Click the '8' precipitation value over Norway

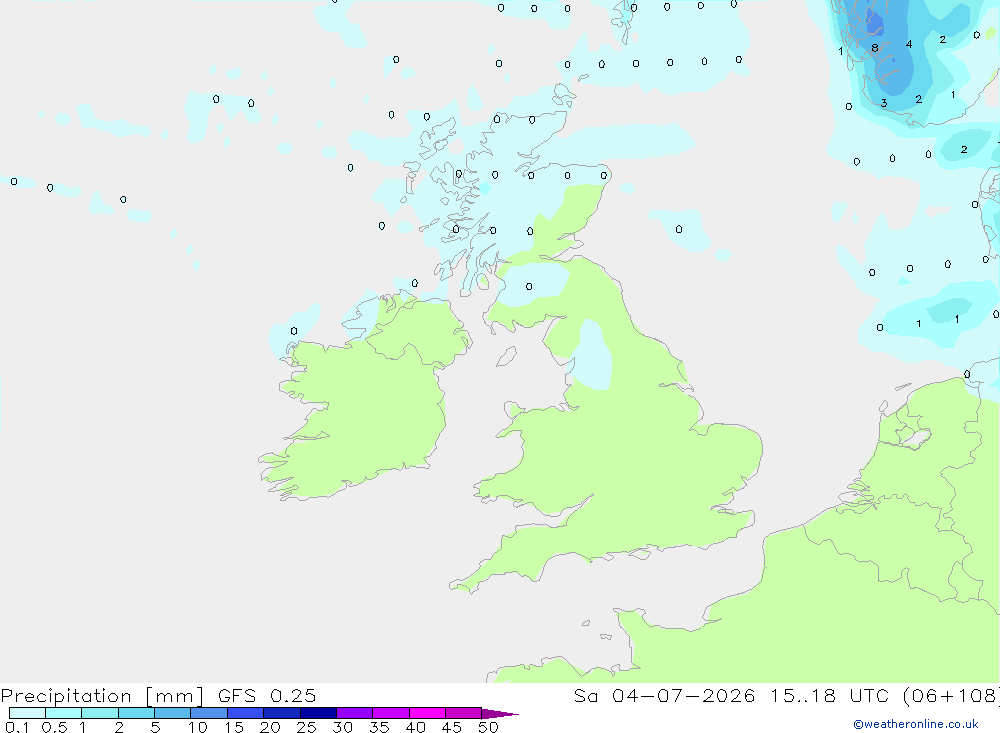tap(875, 48)
